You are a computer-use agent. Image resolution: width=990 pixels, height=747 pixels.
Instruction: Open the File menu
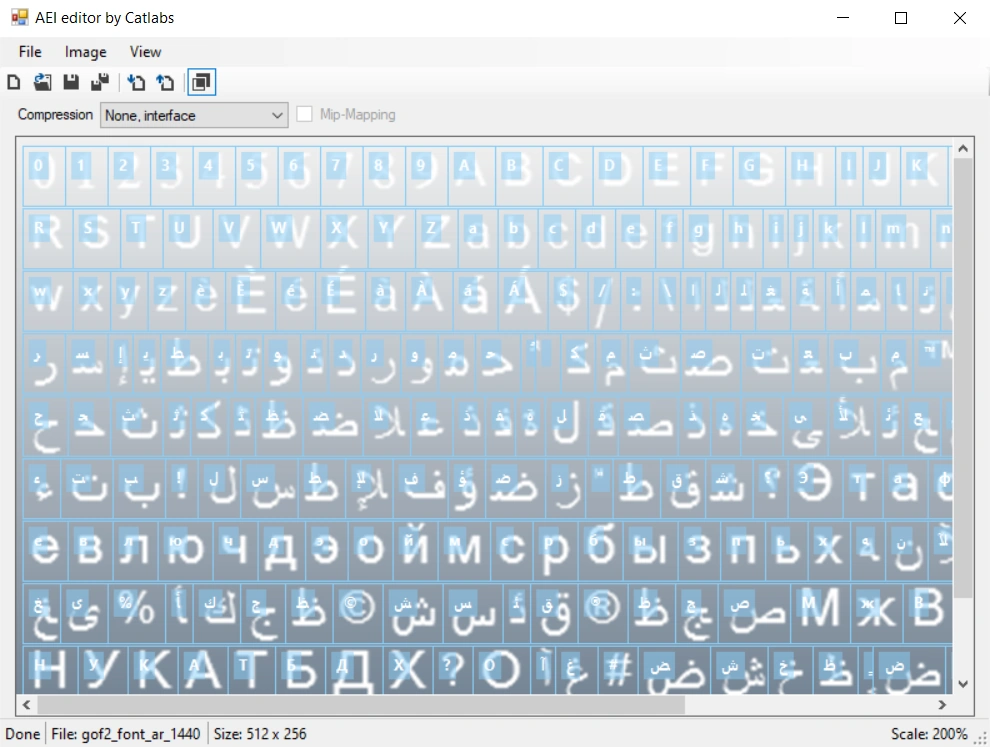click(30, 52)
